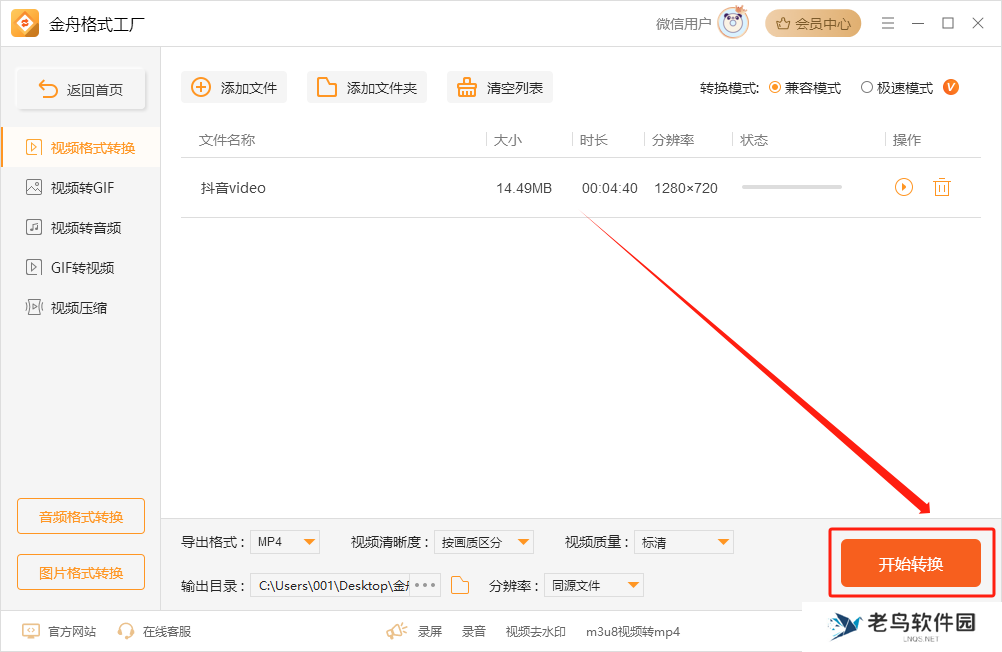
Task: Click the 分辨率 column header
Action: 673,140
